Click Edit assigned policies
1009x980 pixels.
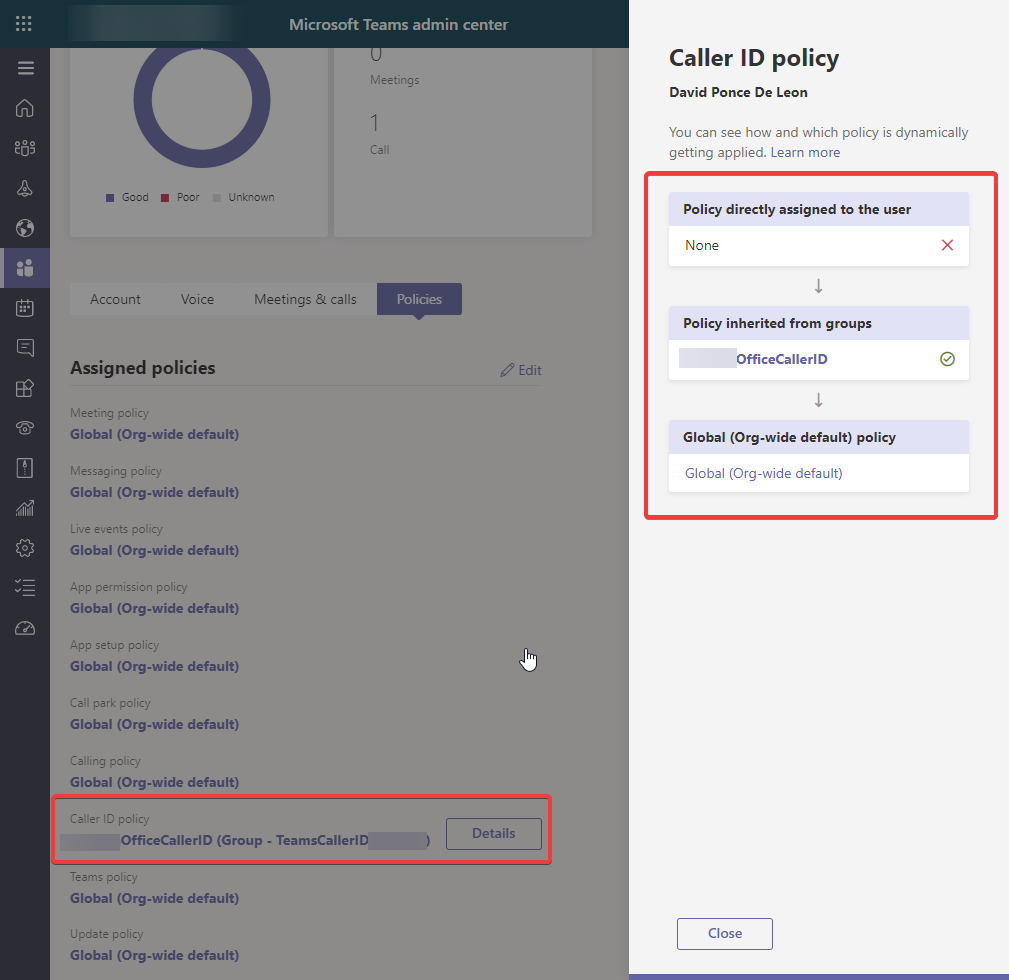tap(521, 370)
